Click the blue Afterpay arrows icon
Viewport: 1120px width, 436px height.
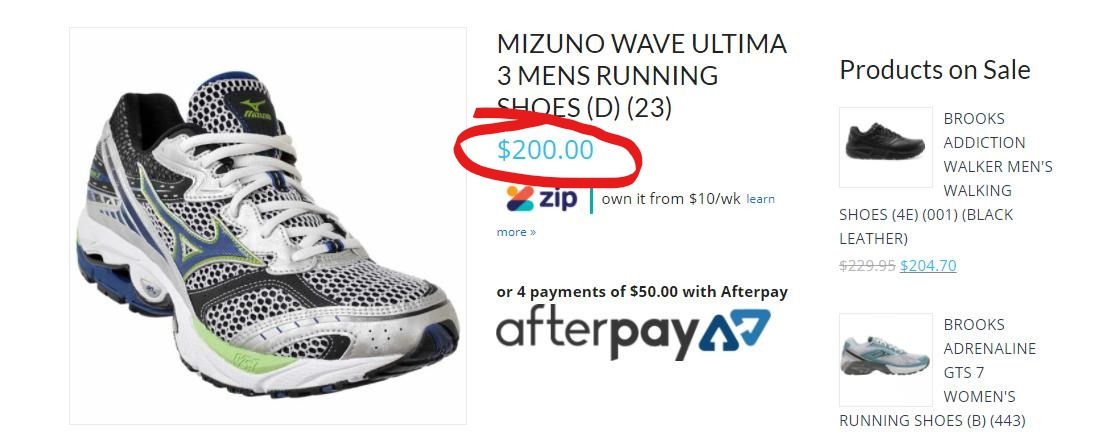734,331
